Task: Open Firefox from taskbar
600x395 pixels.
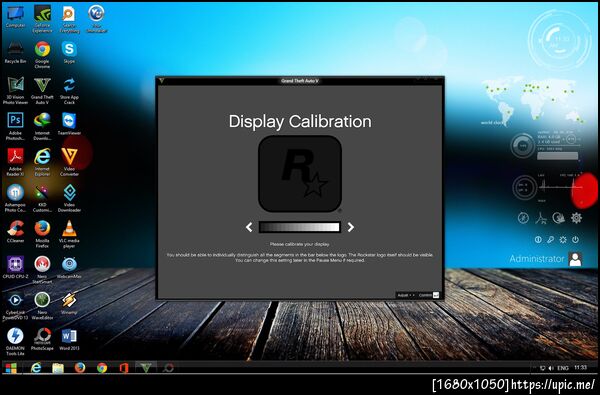Action: [x=80, y=368]
